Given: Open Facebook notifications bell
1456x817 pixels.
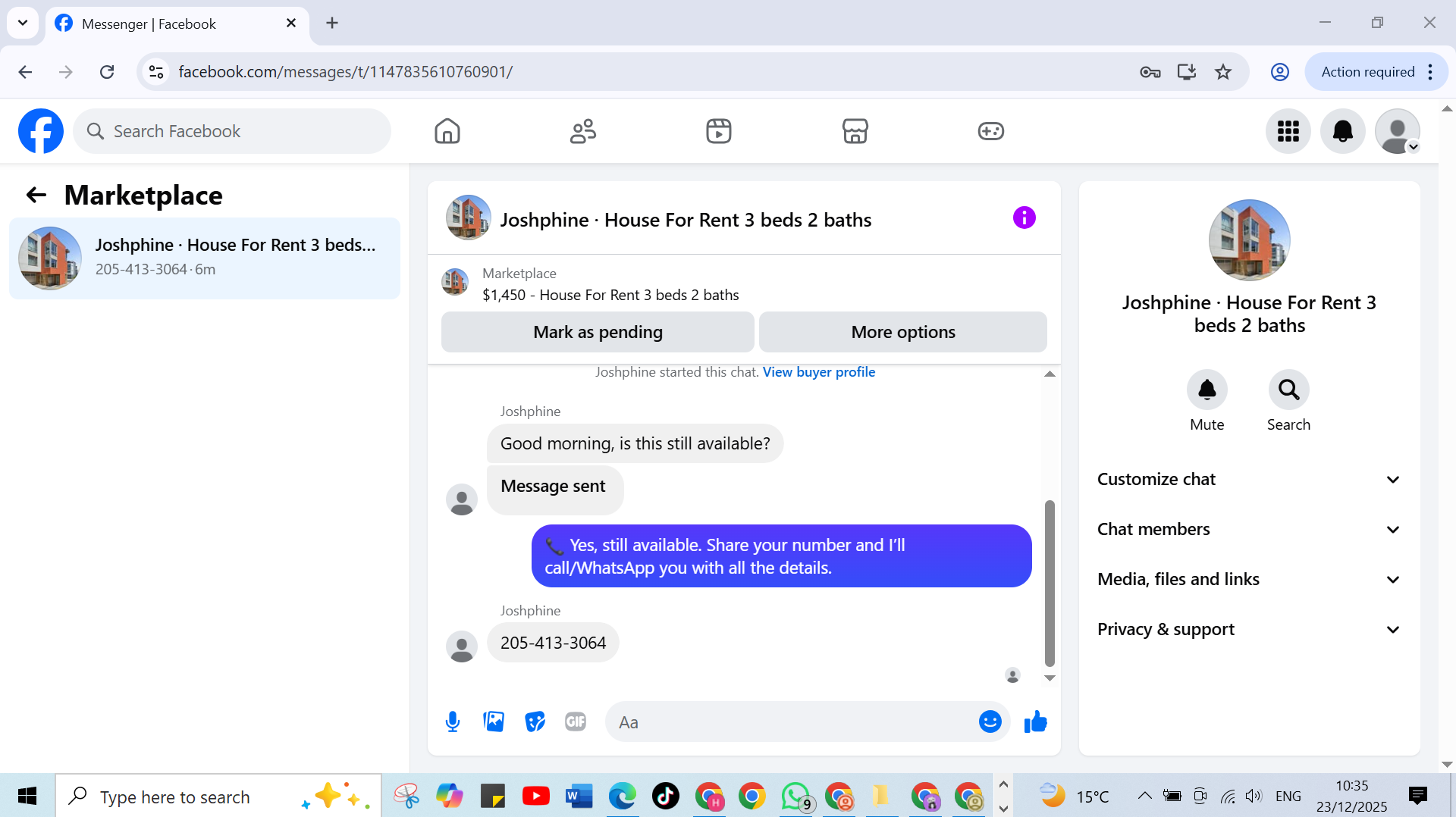Looking at the screenshot, I should 1343,131.
